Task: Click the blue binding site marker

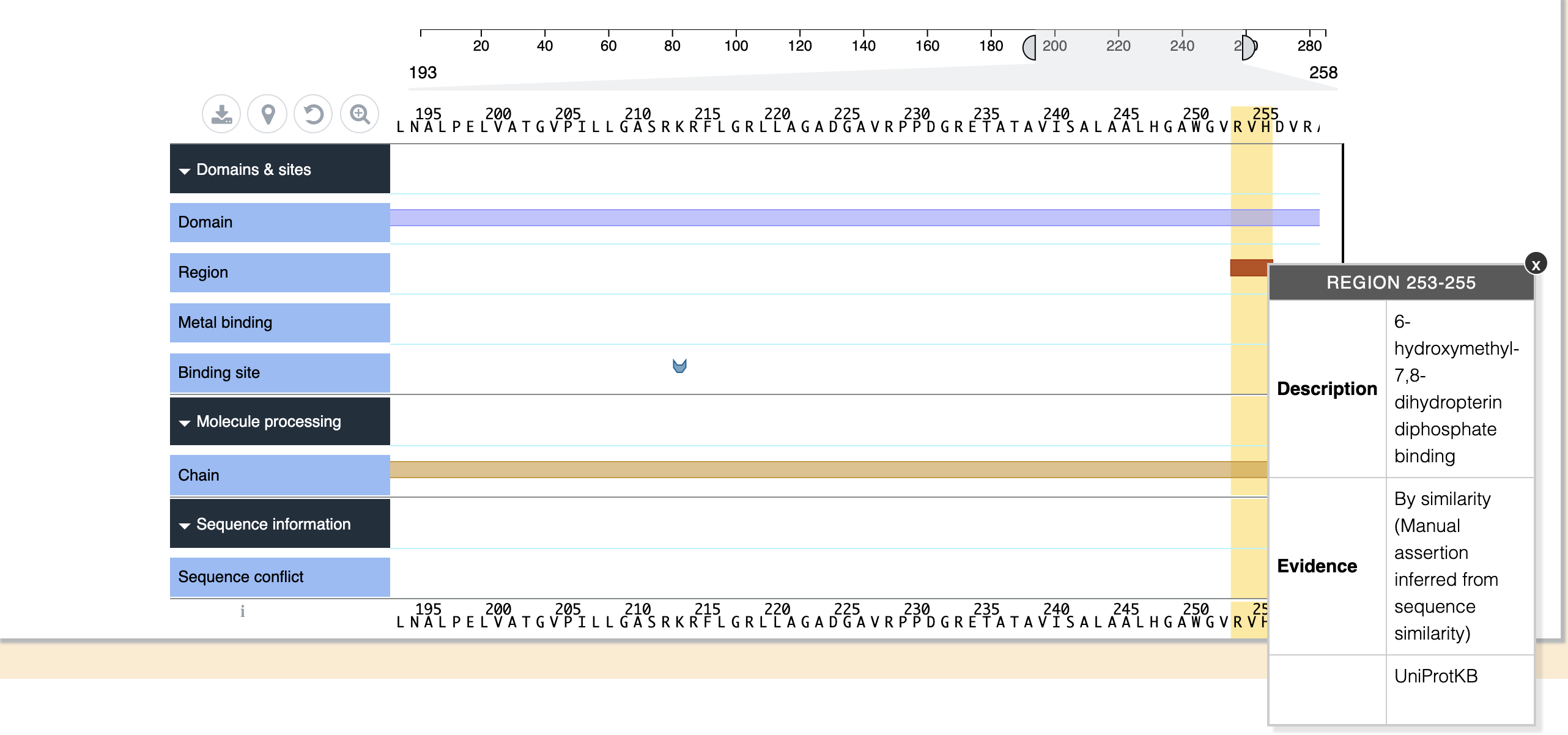Action: pos(679,366)
